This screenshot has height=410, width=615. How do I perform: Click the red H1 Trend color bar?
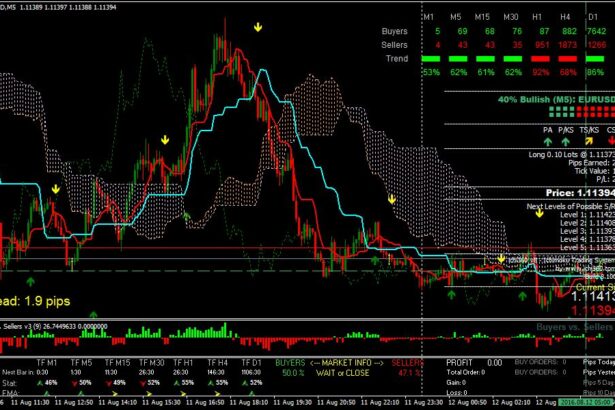(x=539, y=58)
